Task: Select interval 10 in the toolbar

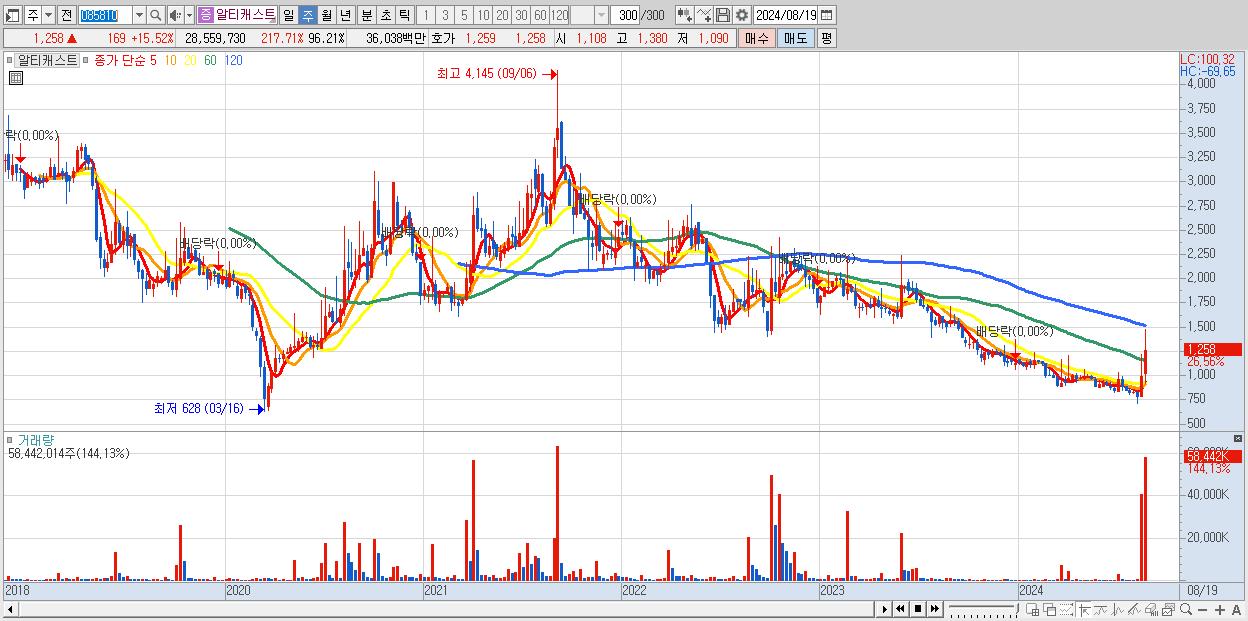Action: point(483,15)
